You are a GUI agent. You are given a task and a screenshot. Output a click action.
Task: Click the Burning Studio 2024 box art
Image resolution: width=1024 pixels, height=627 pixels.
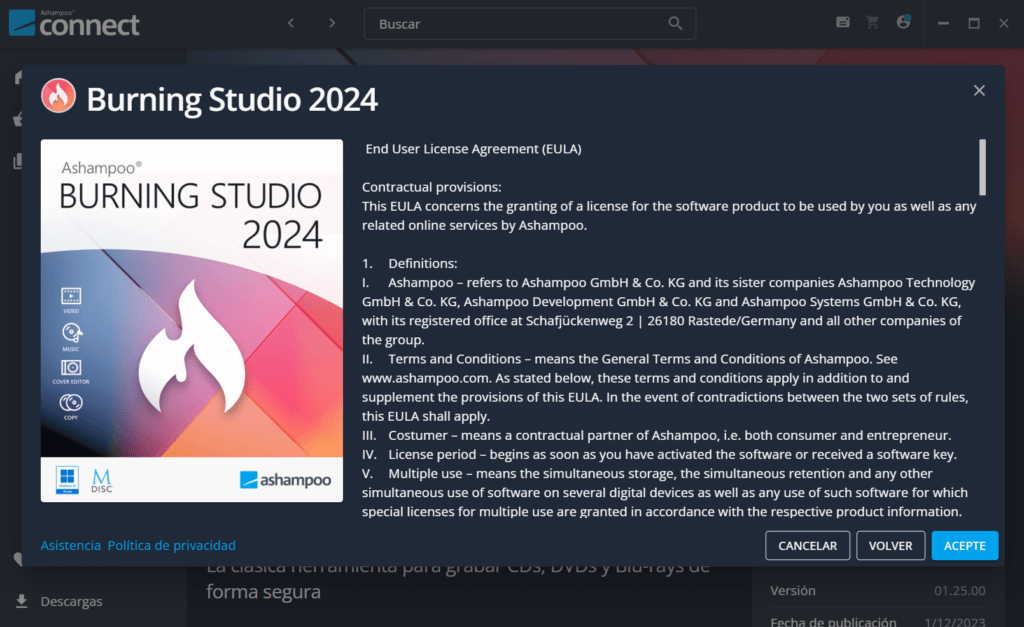click(191, 321)
